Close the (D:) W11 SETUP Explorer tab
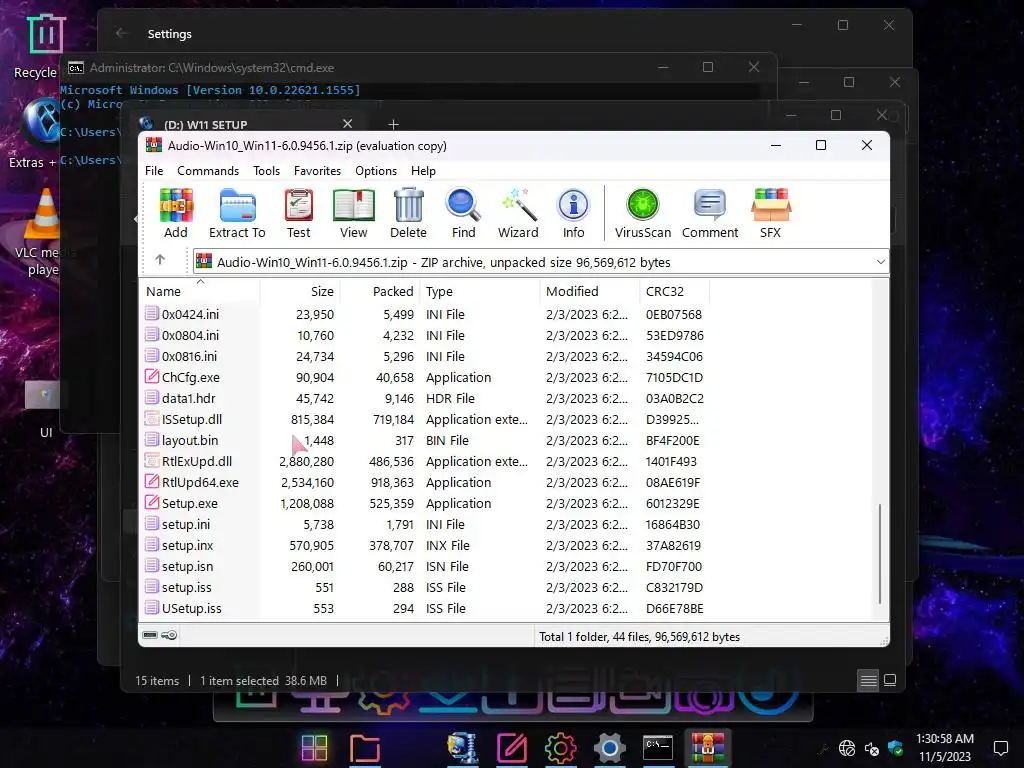Viewport: 1024px width, 768px height. [x=347, y=123]
